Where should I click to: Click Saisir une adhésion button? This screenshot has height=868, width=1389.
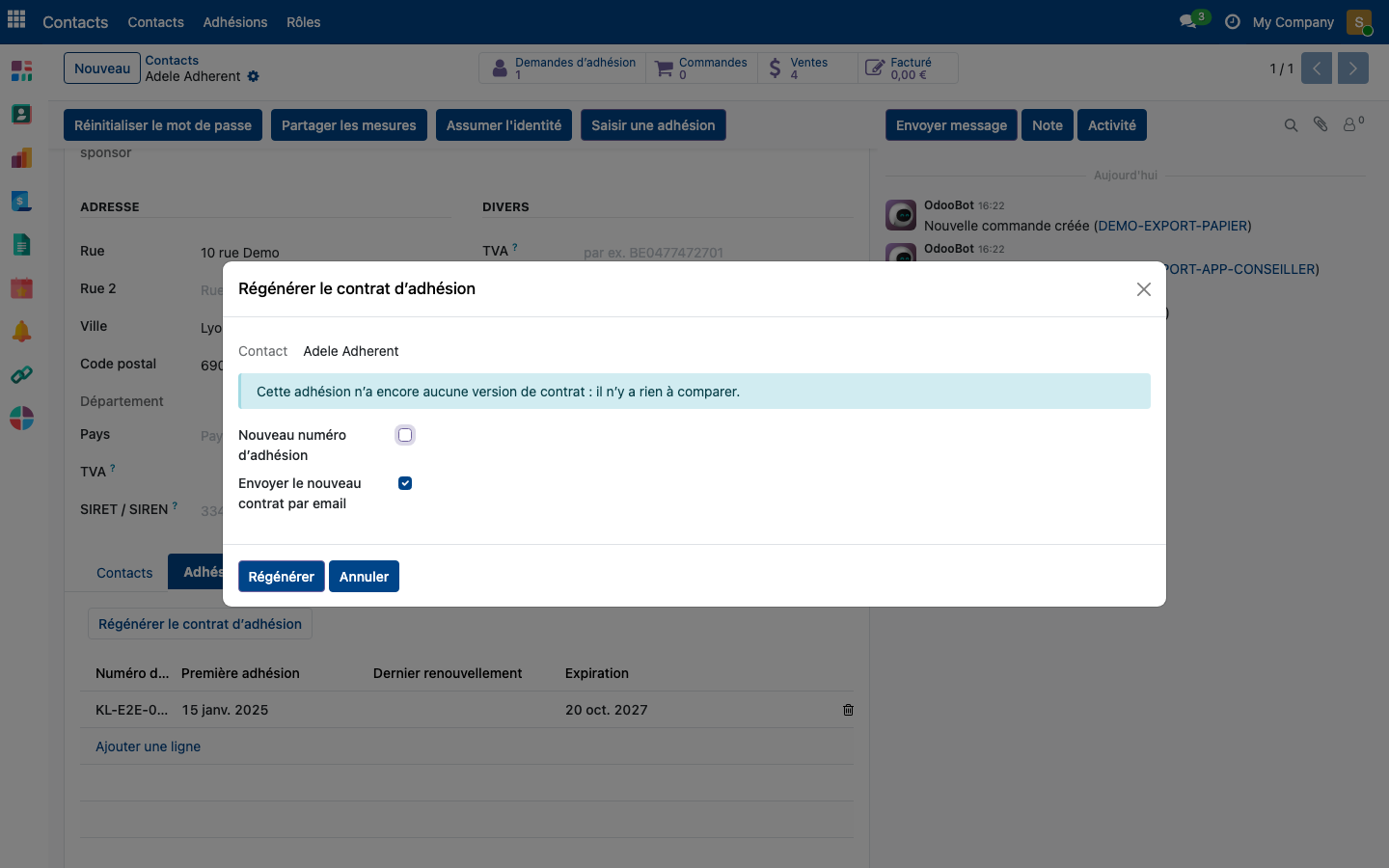653,125
